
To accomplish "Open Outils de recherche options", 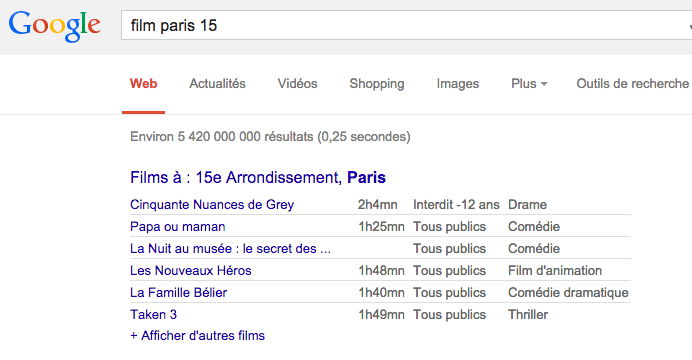I will [x=632, y=83].
